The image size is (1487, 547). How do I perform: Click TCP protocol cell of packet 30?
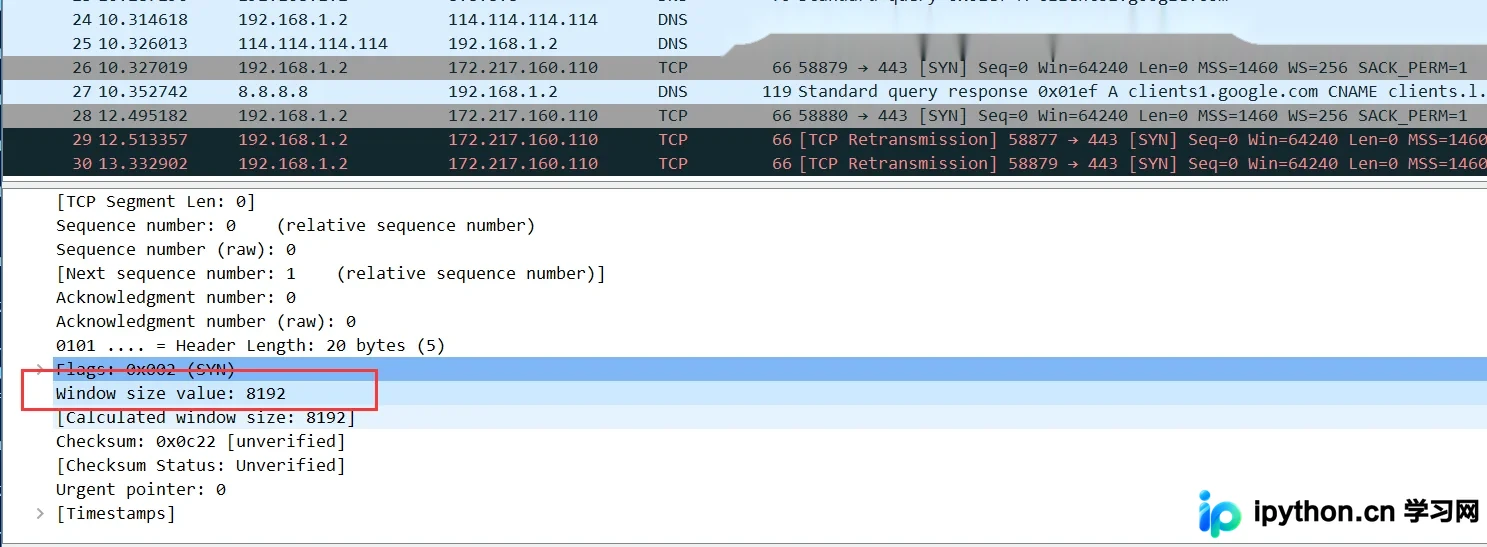click(x=673, y=163)
